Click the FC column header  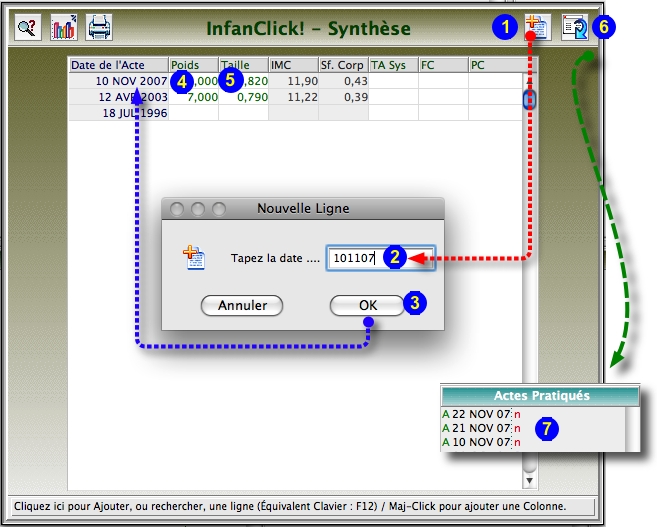(443, 65)
